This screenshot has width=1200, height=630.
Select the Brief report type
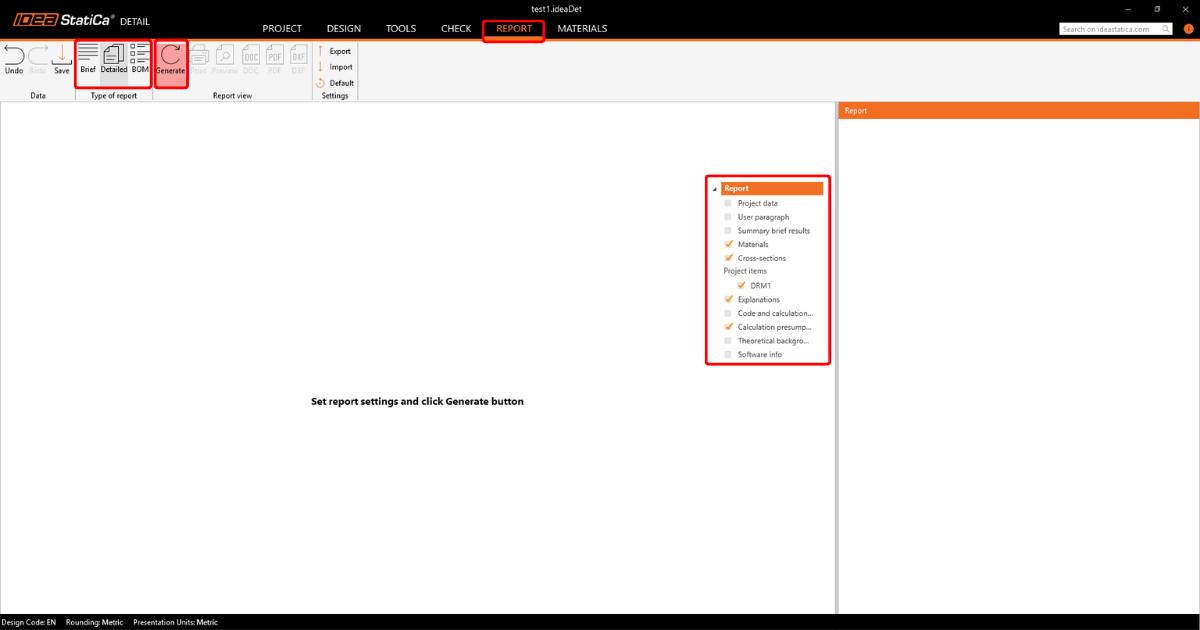tap(88, 59)
